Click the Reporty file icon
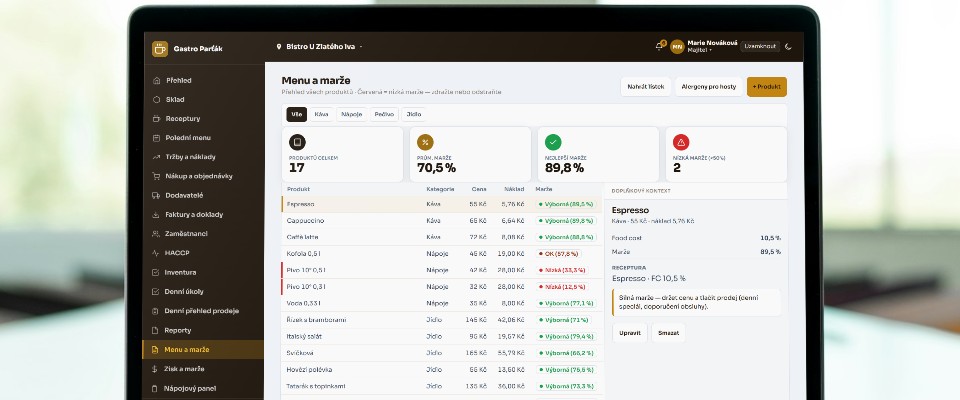The image size is (960, 400). tap(156, 330)
